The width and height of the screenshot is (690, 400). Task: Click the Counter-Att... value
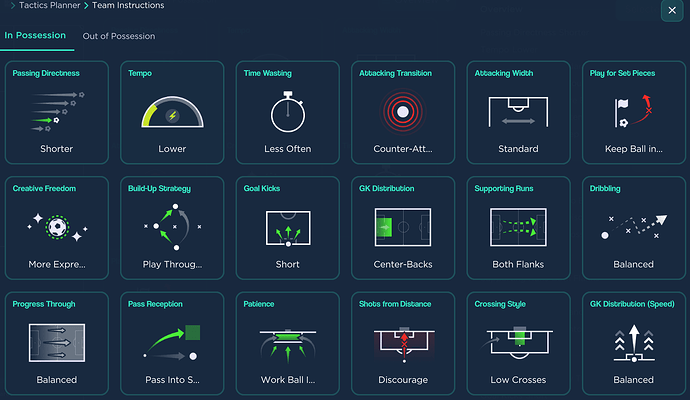403,149
